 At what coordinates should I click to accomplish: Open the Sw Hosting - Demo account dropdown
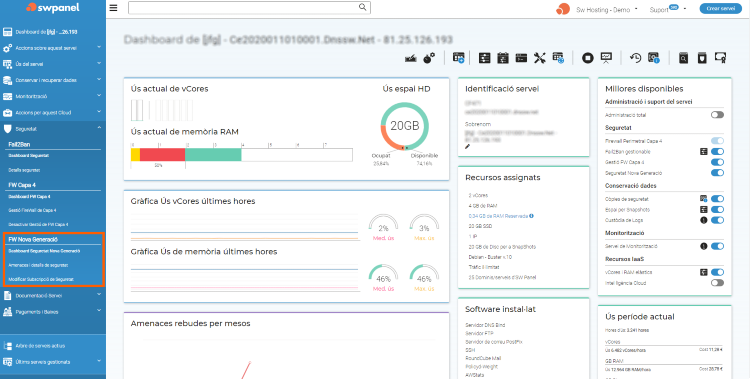tap(607, 9)
